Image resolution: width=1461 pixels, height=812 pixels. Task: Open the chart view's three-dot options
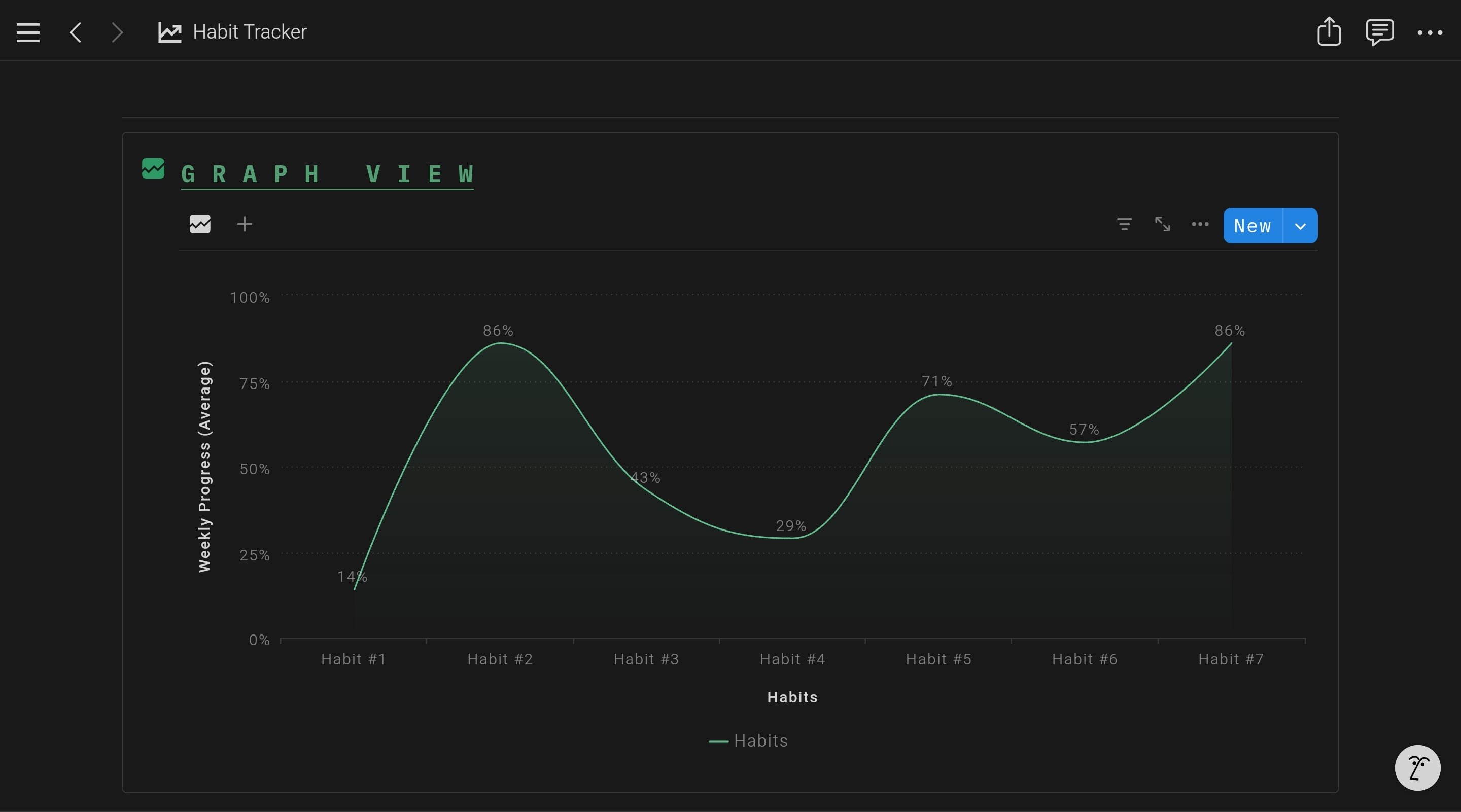pos(1200,225)
